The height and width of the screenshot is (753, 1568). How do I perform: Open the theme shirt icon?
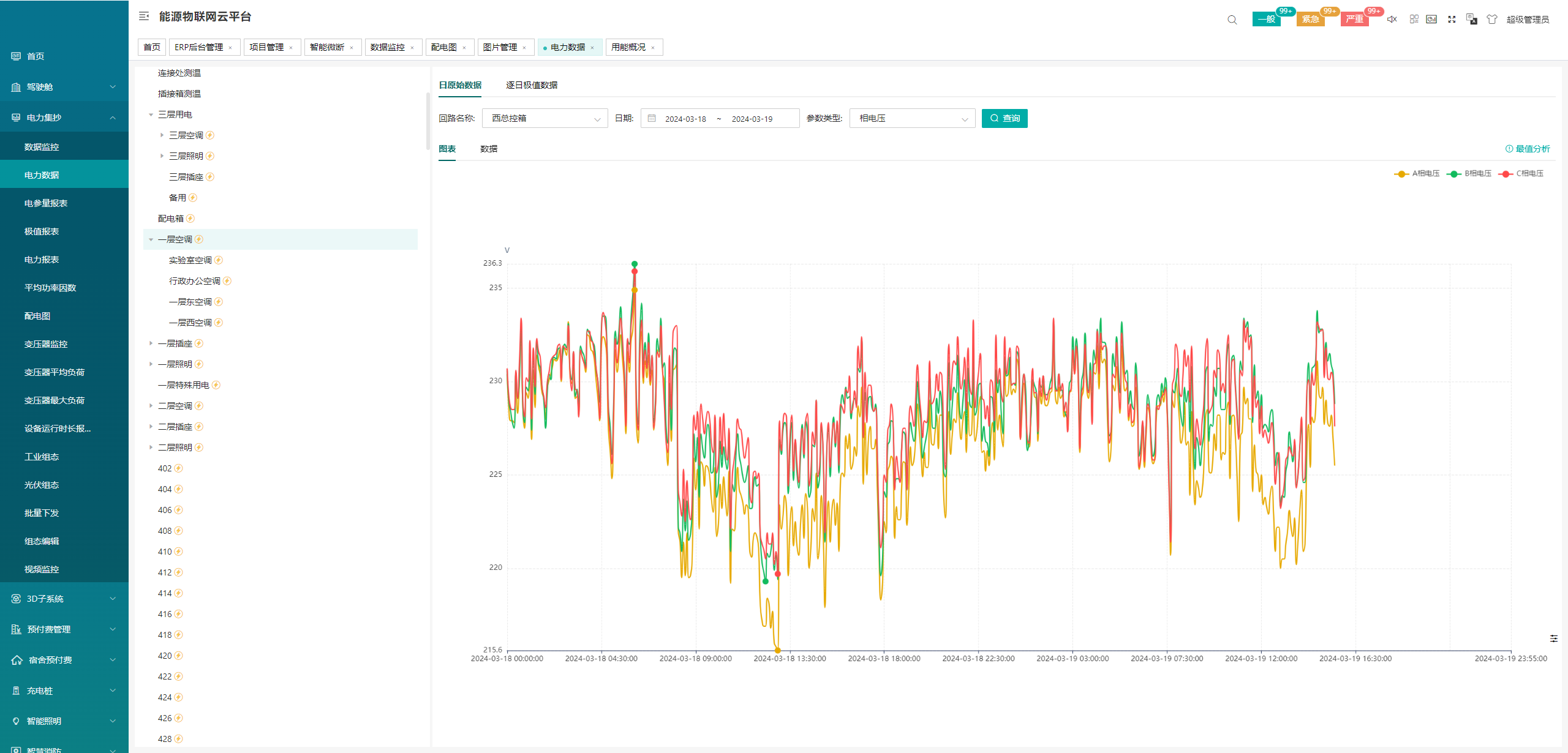(1492, 20)
